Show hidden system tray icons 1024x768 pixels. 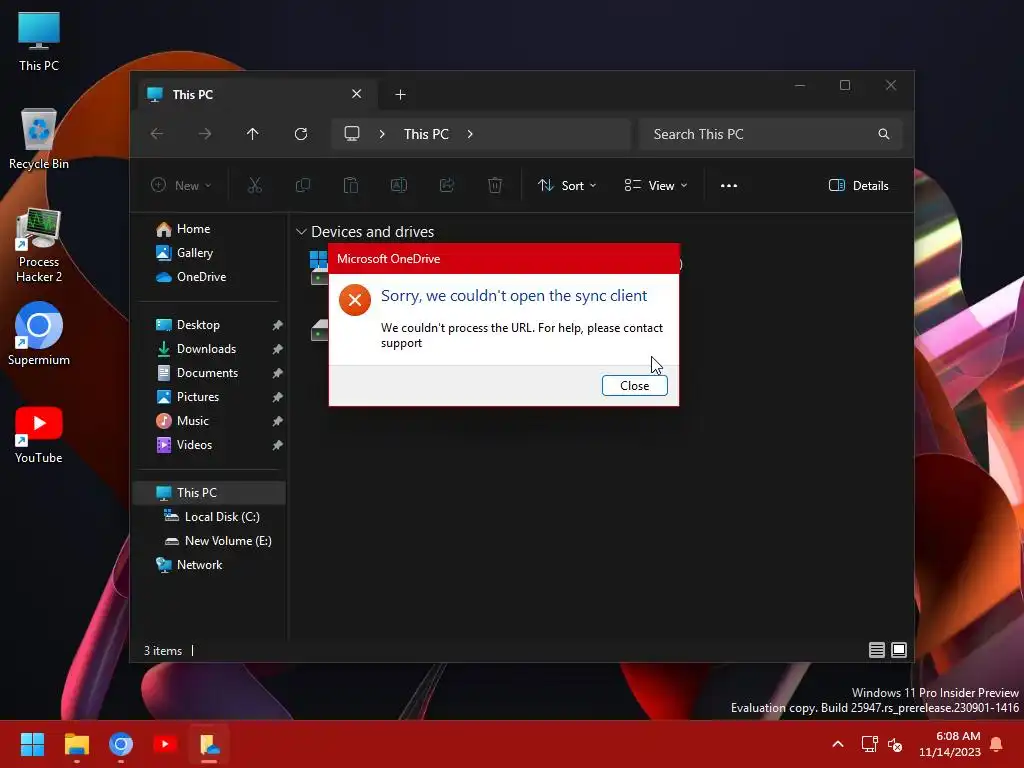[838, 744]
